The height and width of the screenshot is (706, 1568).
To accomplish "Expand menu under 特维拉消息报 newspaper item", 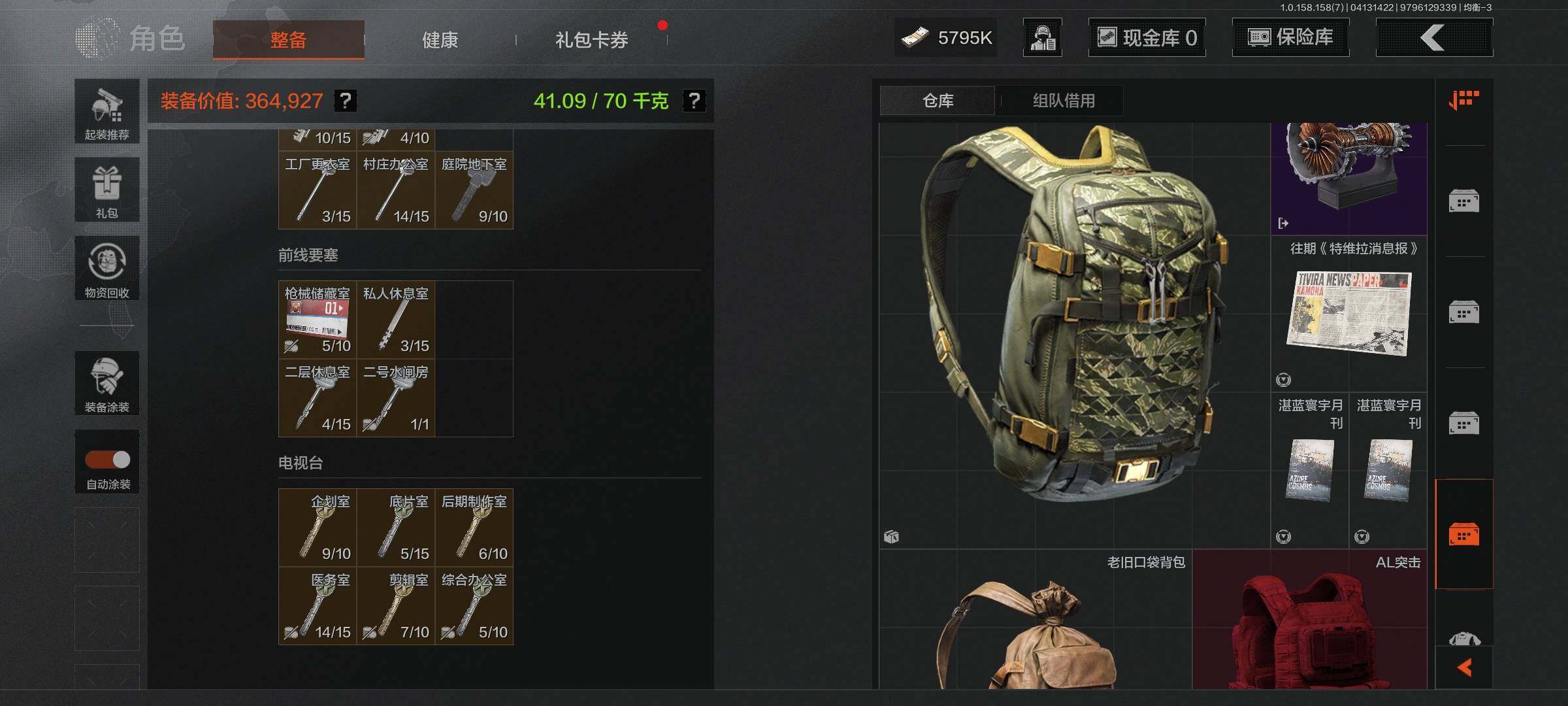I will coord(1283,380).
